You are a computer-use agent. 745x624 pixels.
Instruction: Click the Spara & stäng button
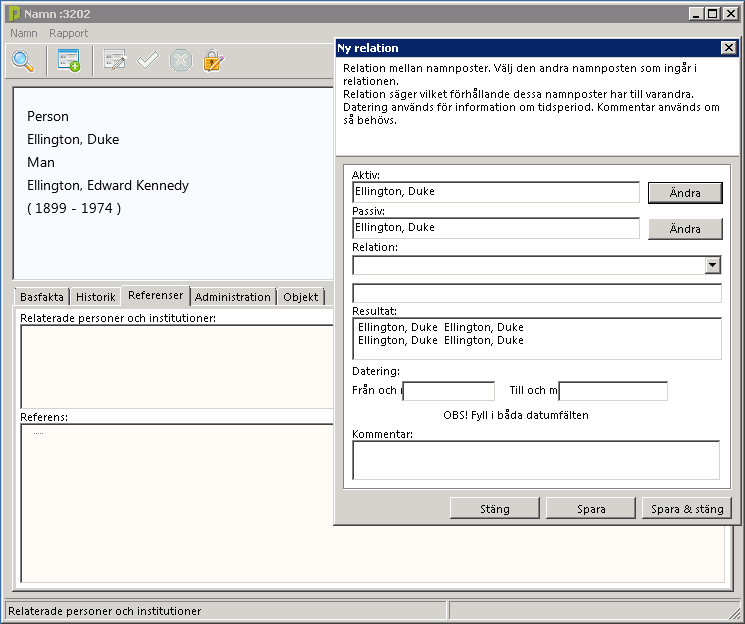pyautogui.click(x=687, y=509)
